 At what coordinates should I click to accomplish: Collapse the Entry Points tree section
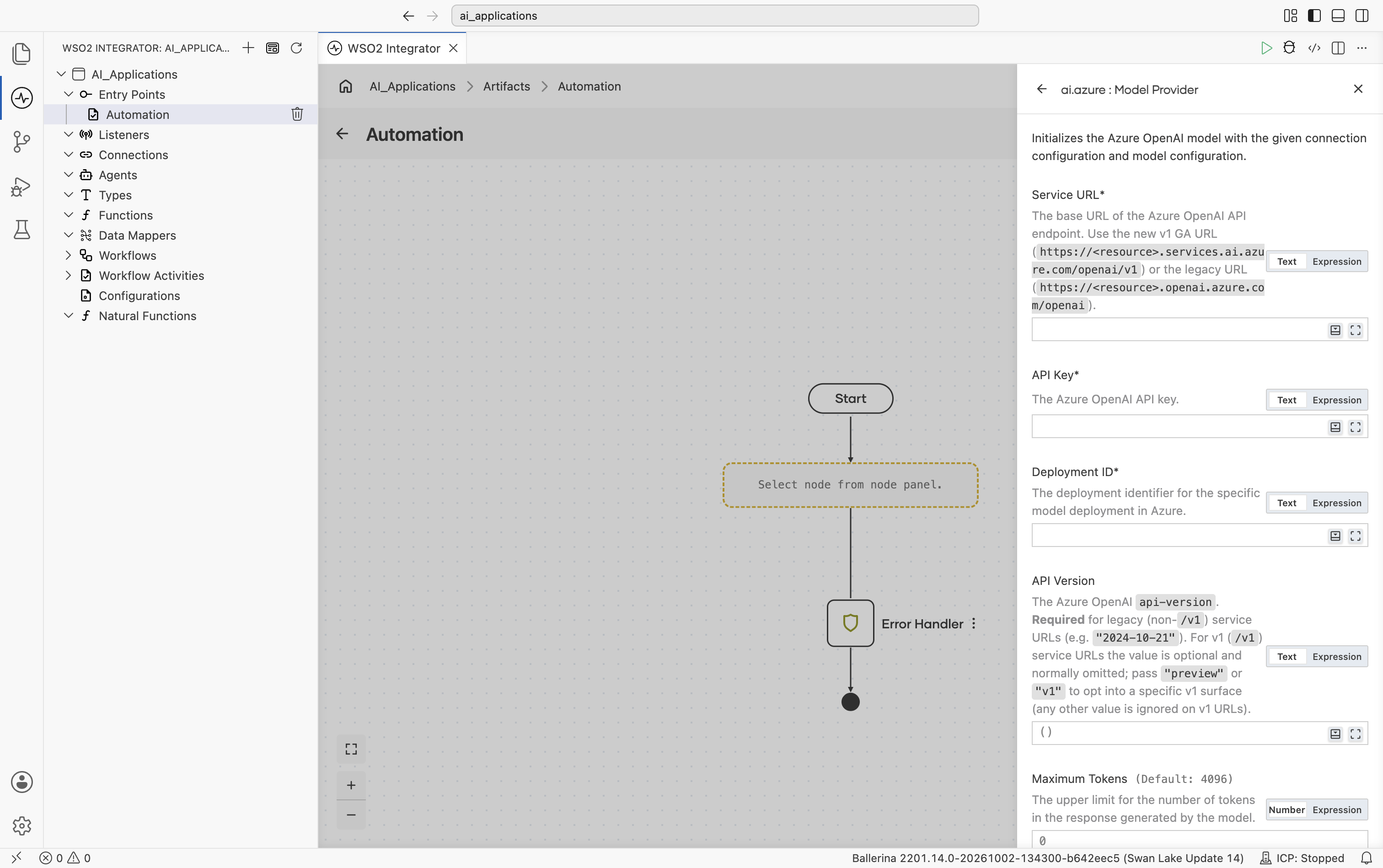pyautogui.click(x=68, y=94)
